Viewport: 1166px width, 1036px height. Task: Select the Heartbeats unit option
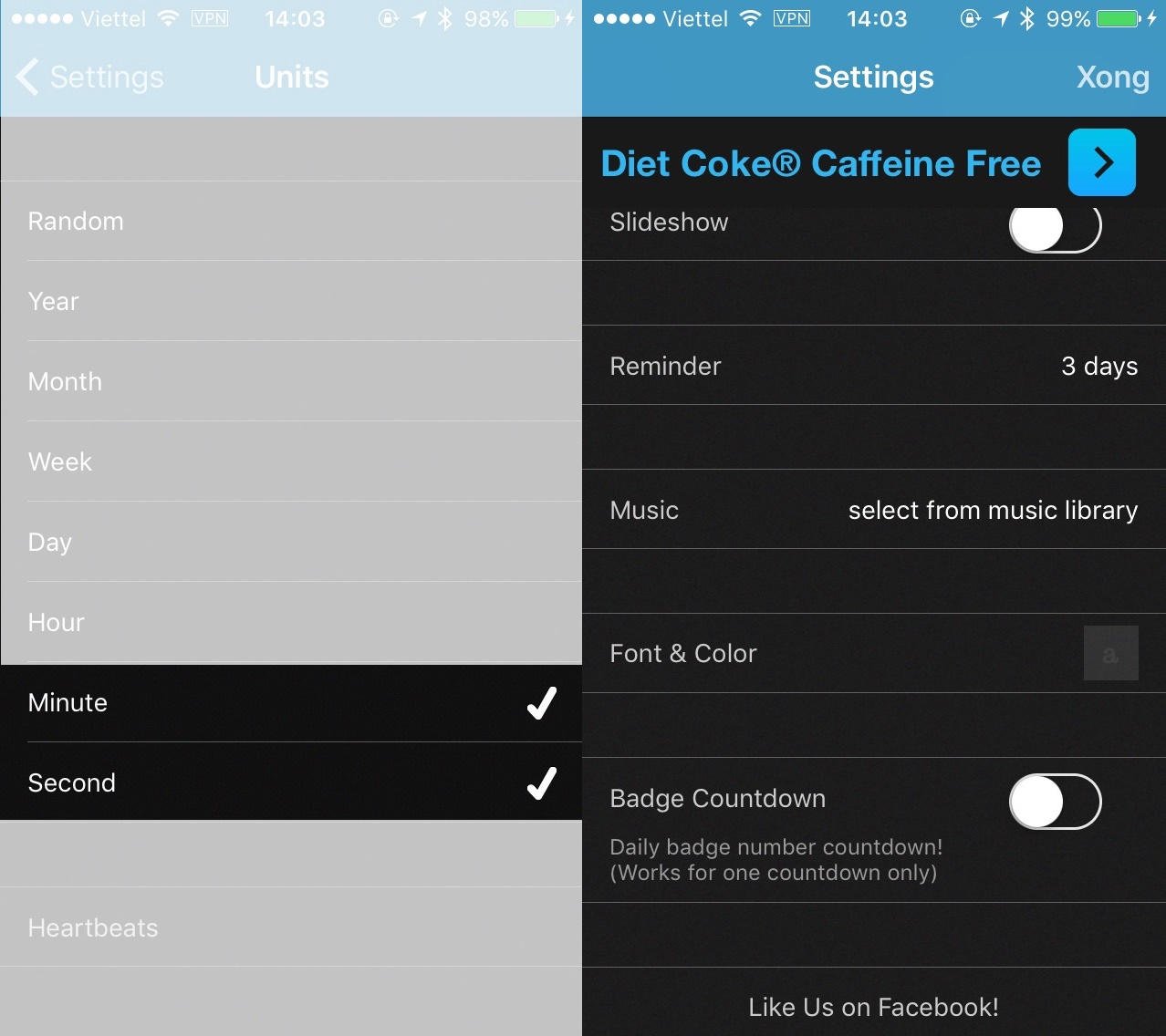pyautogui.click(x=93, y=927)
